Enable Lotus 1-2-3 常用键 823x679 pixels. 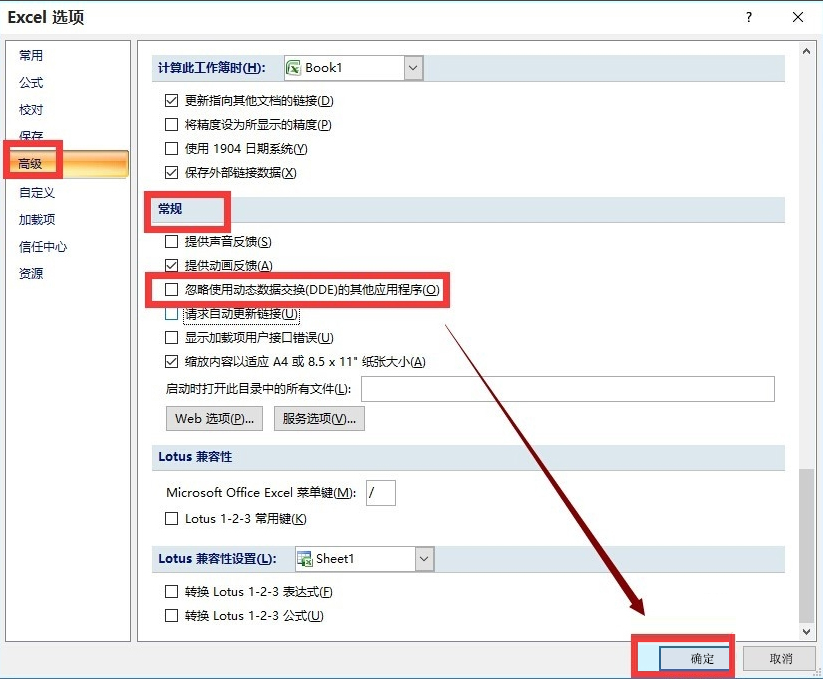171,519
